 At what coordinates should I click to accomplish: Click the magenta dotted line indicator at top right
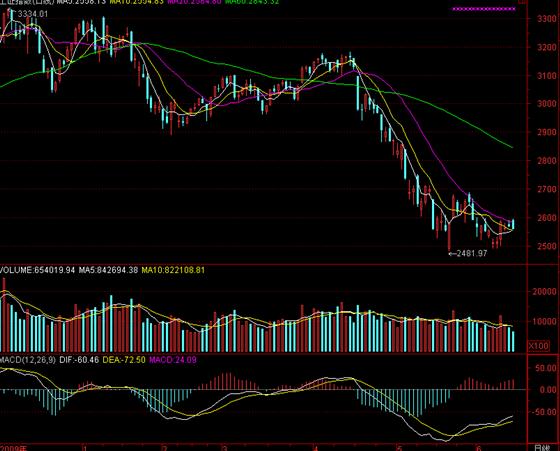(484, 9)
